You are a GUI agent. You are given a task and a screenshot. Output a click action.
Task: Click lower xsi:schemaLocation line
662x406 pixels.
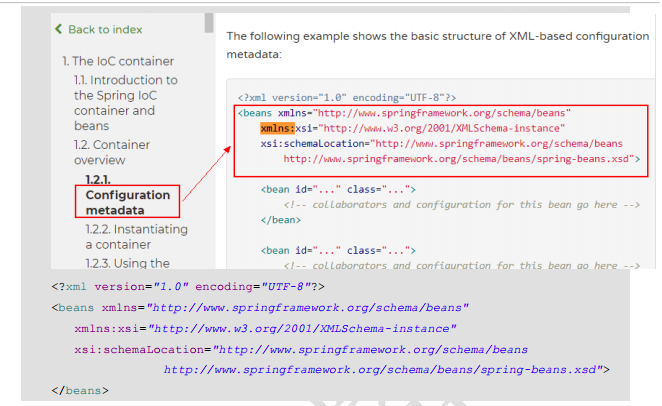301,350
